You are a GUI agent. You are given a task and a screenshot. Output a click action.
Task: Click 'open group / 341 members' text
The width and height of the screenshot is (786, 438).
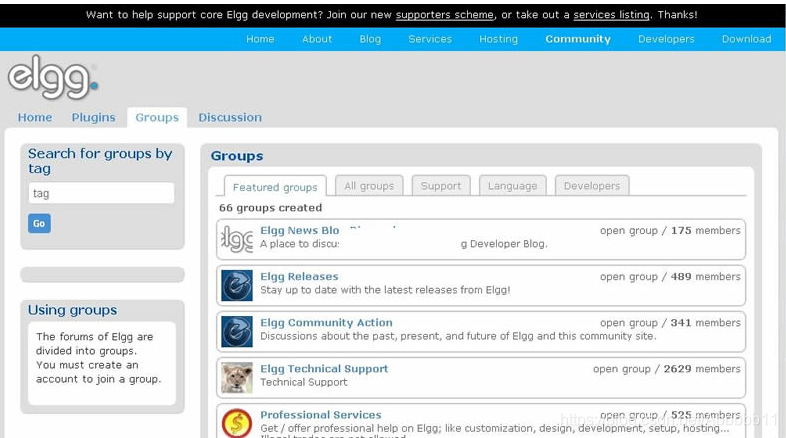click(x=670, y=323)
